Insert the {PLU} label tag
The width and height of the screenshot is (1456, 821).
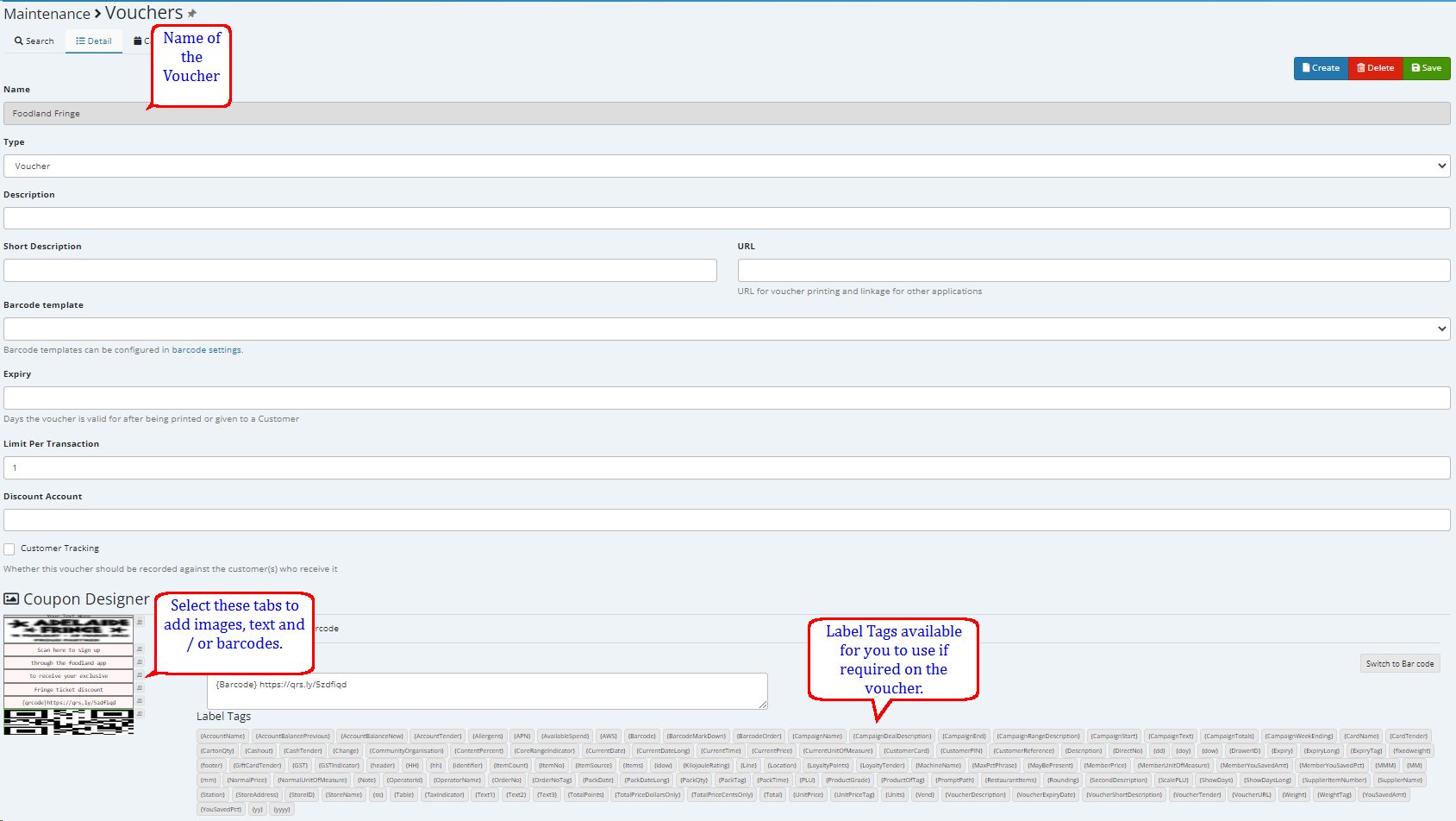pyautogui.click(x=807, y=780)
